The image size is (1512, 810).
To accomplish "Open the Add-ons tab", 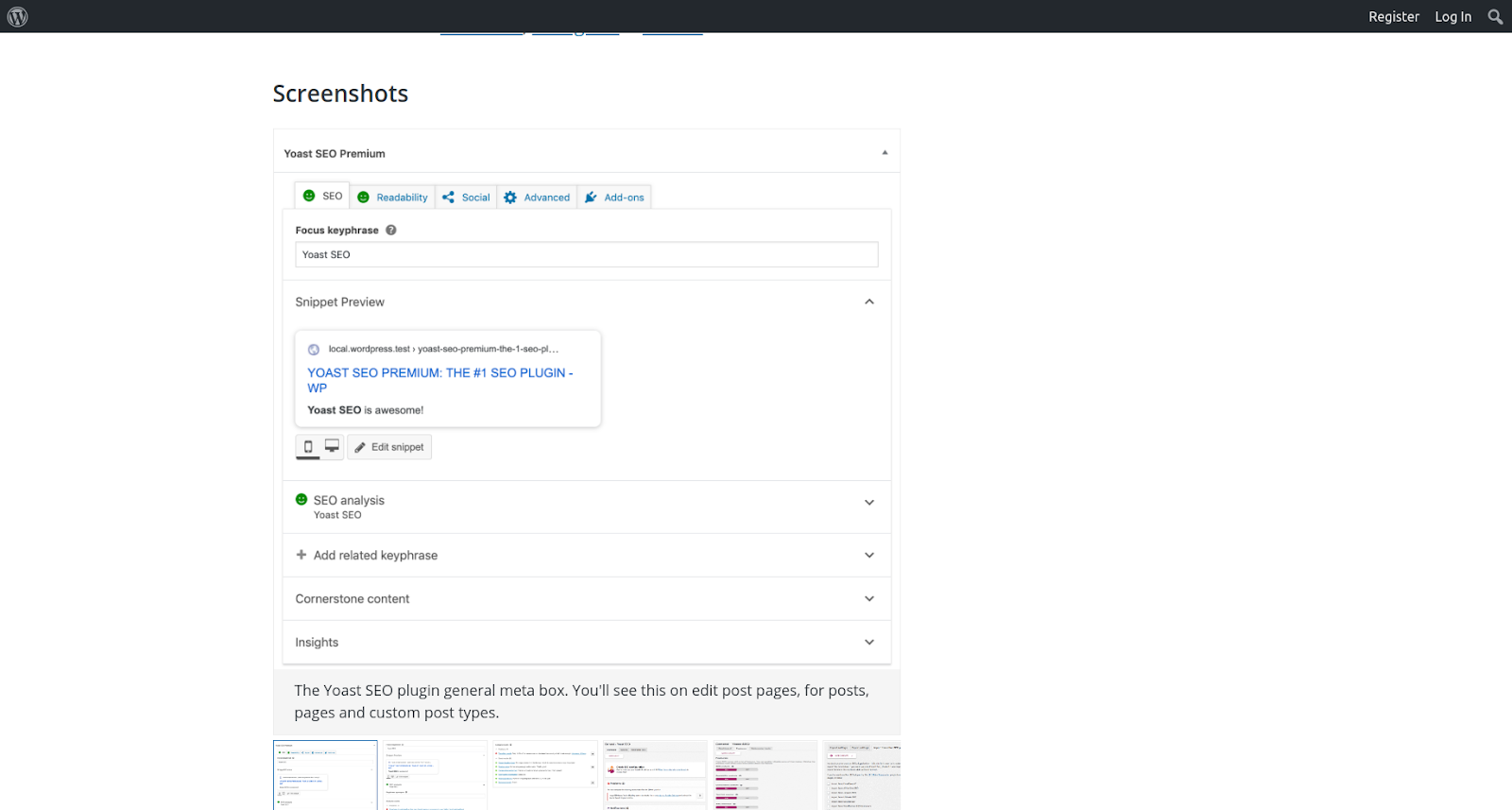I will [615, 198].
